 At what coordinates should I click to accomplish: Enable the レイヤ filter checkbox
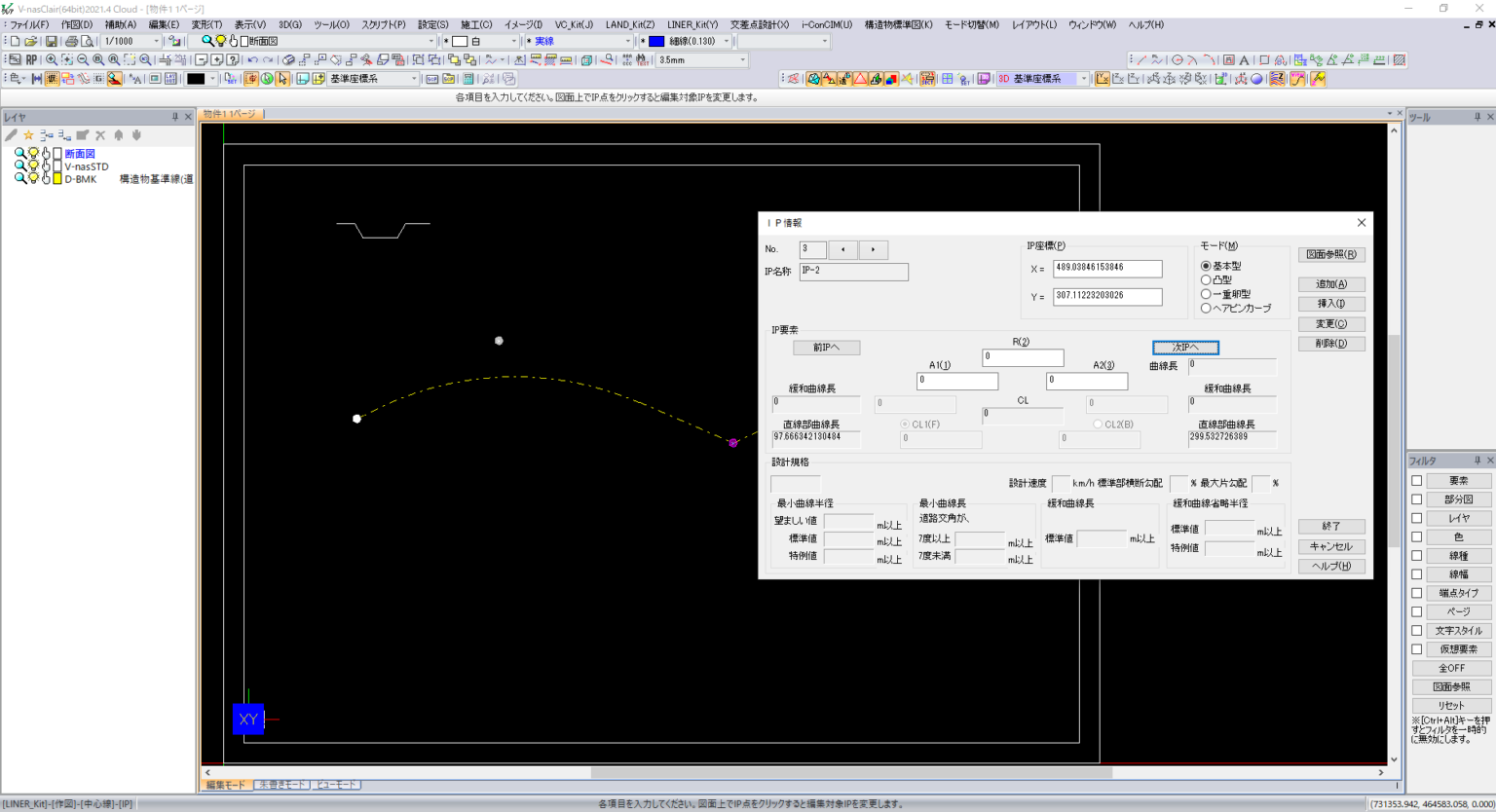[1417, 517]
